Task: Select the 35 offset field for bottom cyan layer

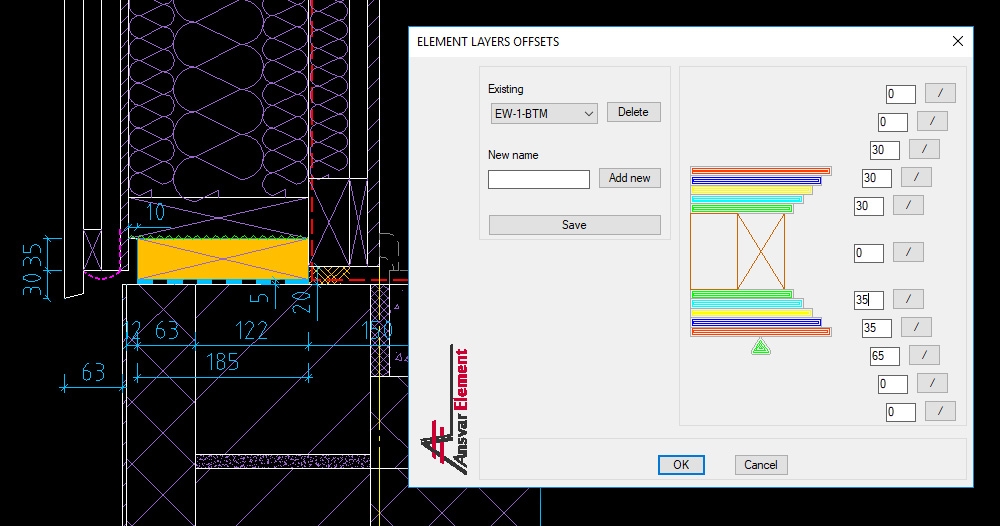Action: pos(876,328)
